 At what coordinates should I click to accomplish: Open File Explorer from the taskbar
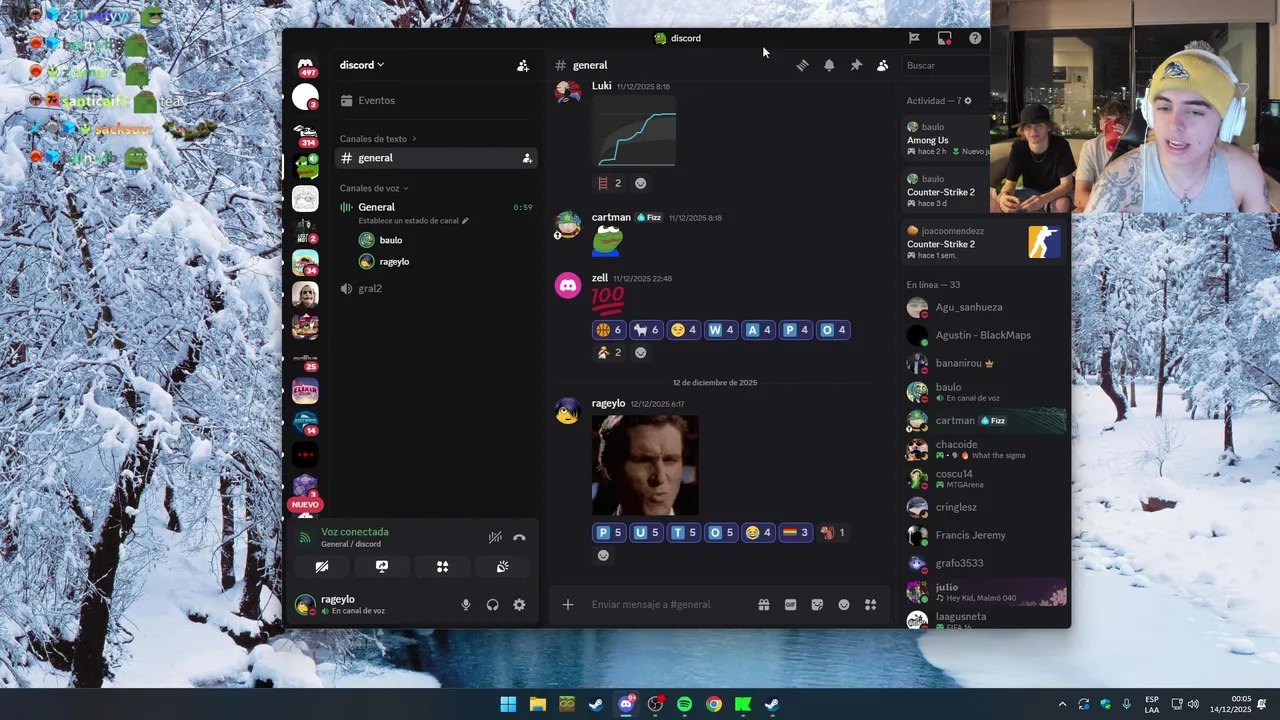pos(537,704)
